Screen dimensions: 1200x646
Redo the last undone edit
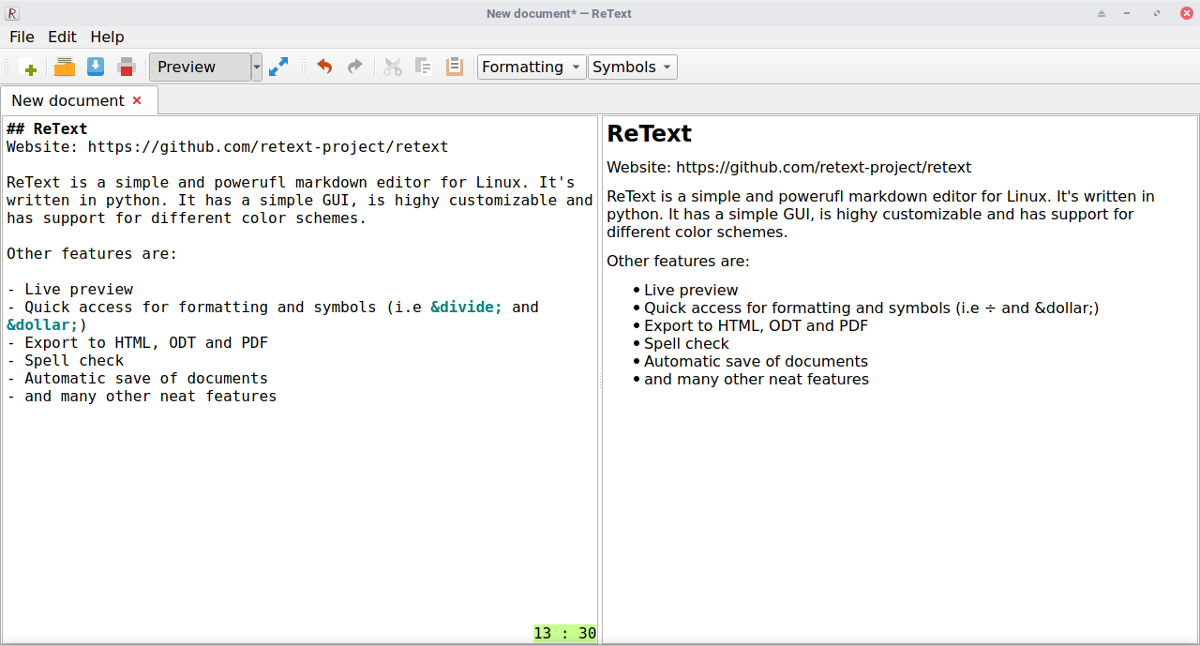[x=355, y=67]
